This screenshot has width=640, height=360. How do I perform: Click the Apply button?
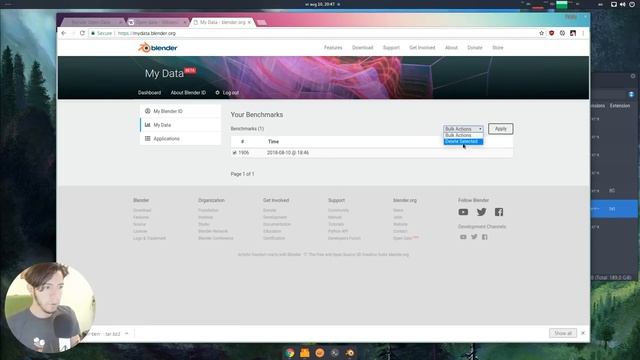coord(500,129)
